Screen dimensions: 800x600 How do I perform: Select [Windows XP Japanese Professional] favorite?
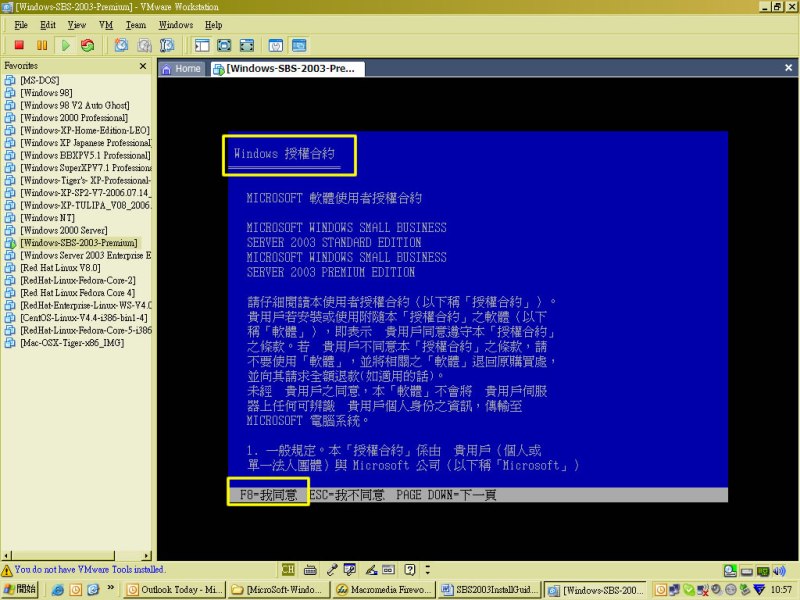85,143
